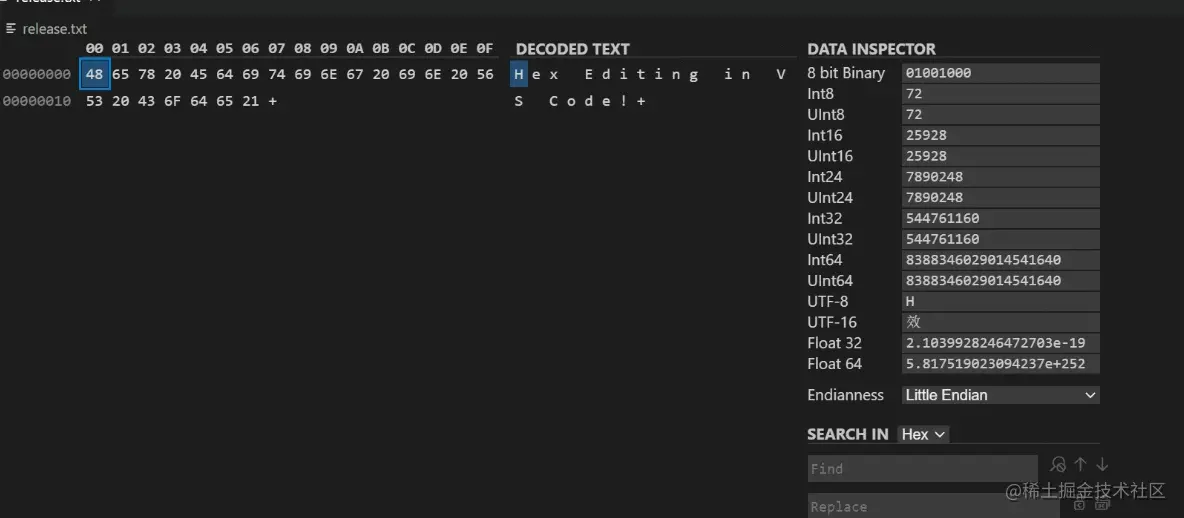
Task: Click the plus in decoded text
Action: pos(641,101)
